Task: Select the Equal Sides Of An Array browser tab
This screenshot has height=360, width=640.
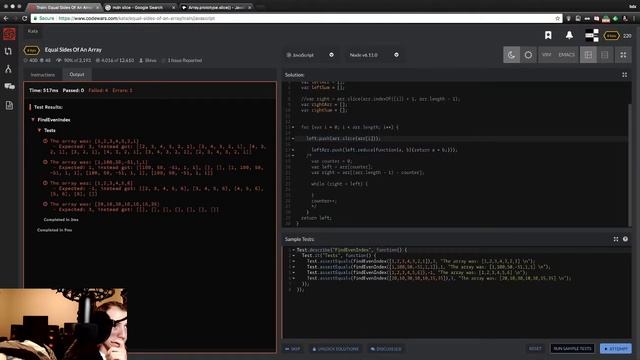Action: (64, 7)
